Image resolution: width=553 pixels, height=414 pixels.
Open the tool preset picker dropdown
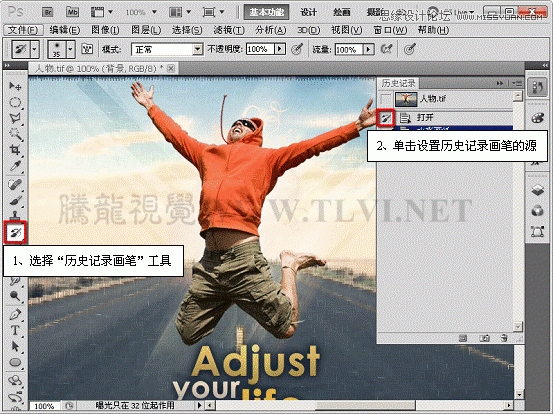[x=35, y=49]
